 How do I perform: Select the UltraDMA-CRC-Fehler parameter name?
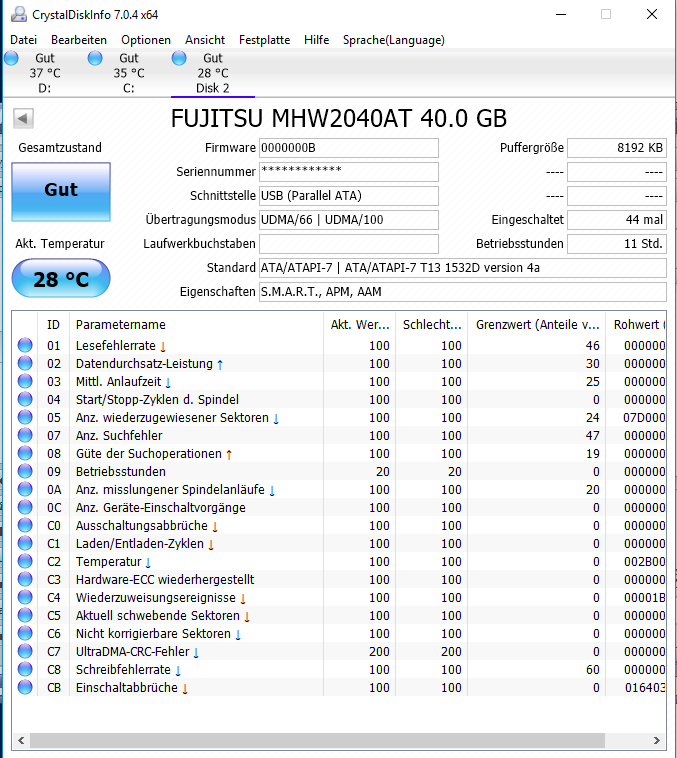137,652
